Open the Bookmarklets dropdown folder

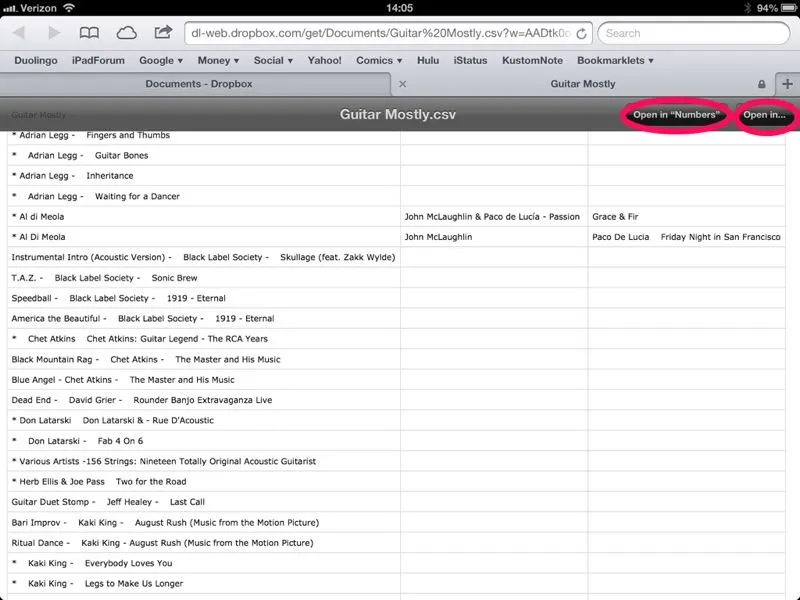615,60
